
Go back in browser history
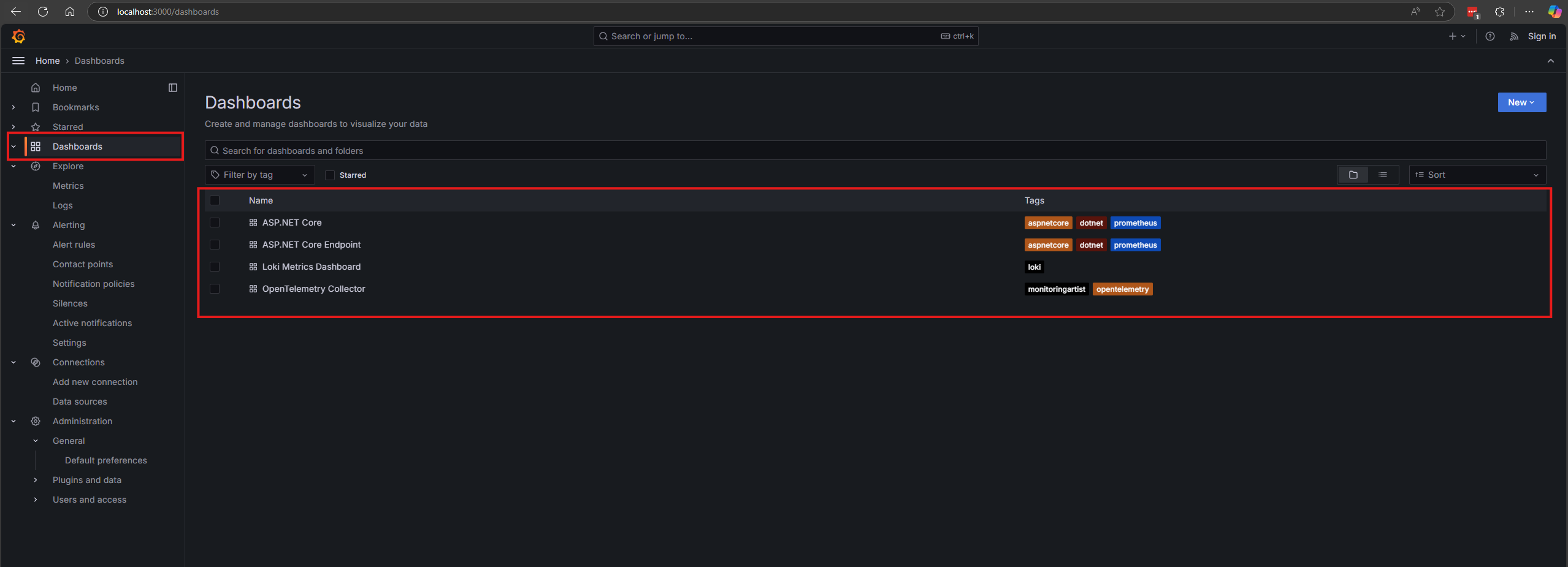(x=16, y=12)
